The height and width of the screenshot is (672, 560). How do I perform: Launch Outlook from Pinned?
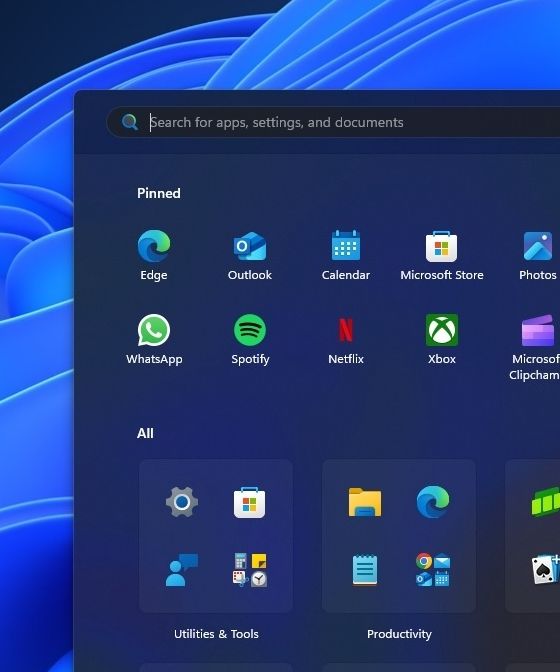pyautogui.click(x=250, y=255)
